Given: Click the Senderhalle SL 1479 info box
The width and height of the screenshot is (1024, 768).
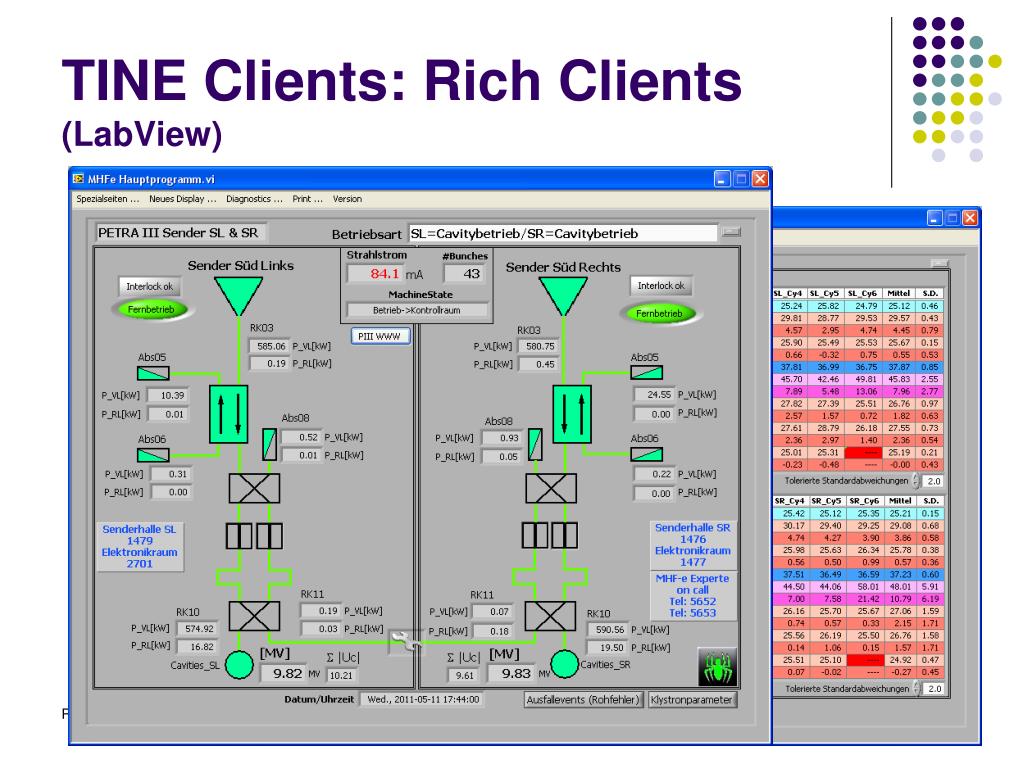Looking at the screenshot, I should click(140, 547).
